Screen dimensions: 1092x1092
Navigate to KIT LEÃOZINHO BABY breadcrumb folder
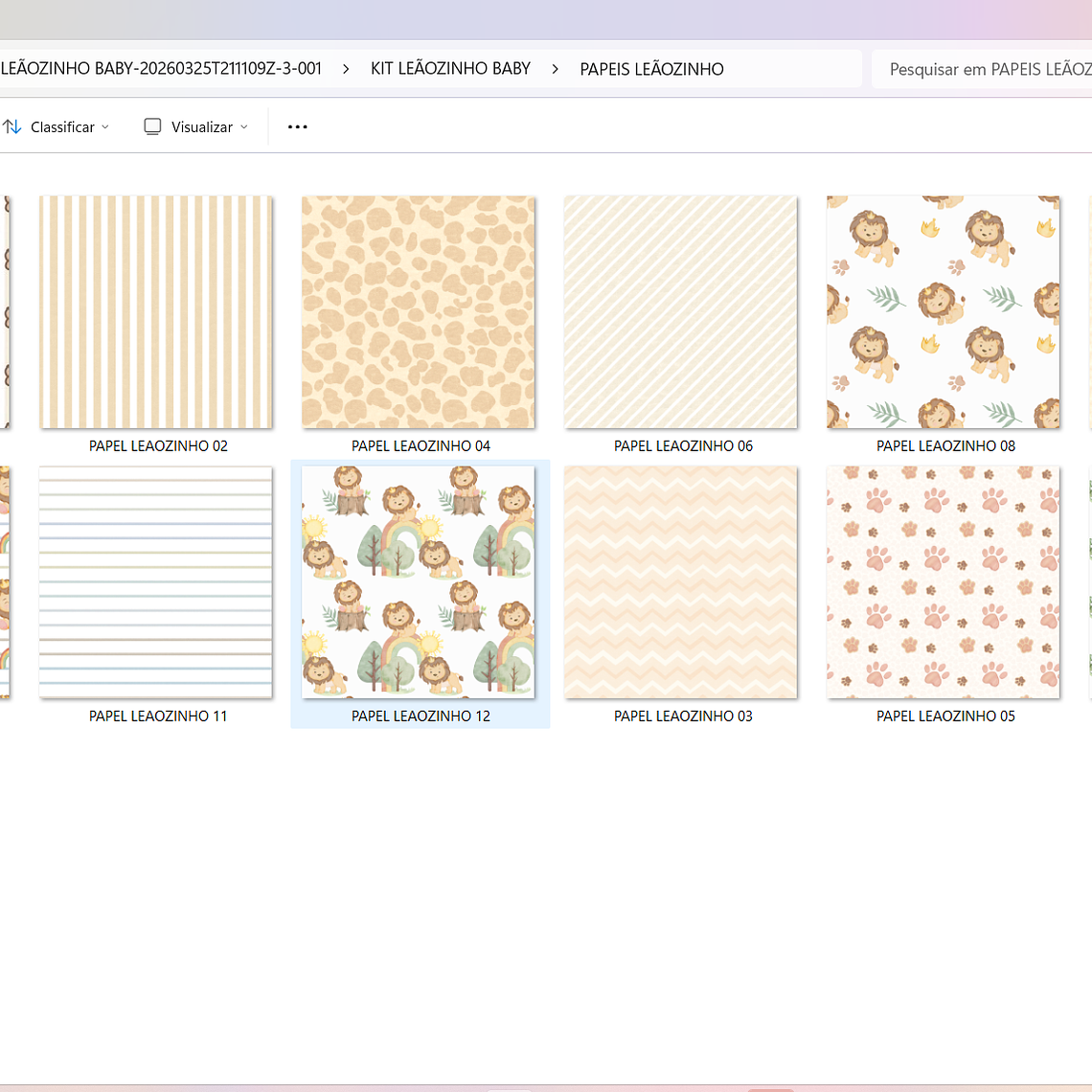coord(450,69)
